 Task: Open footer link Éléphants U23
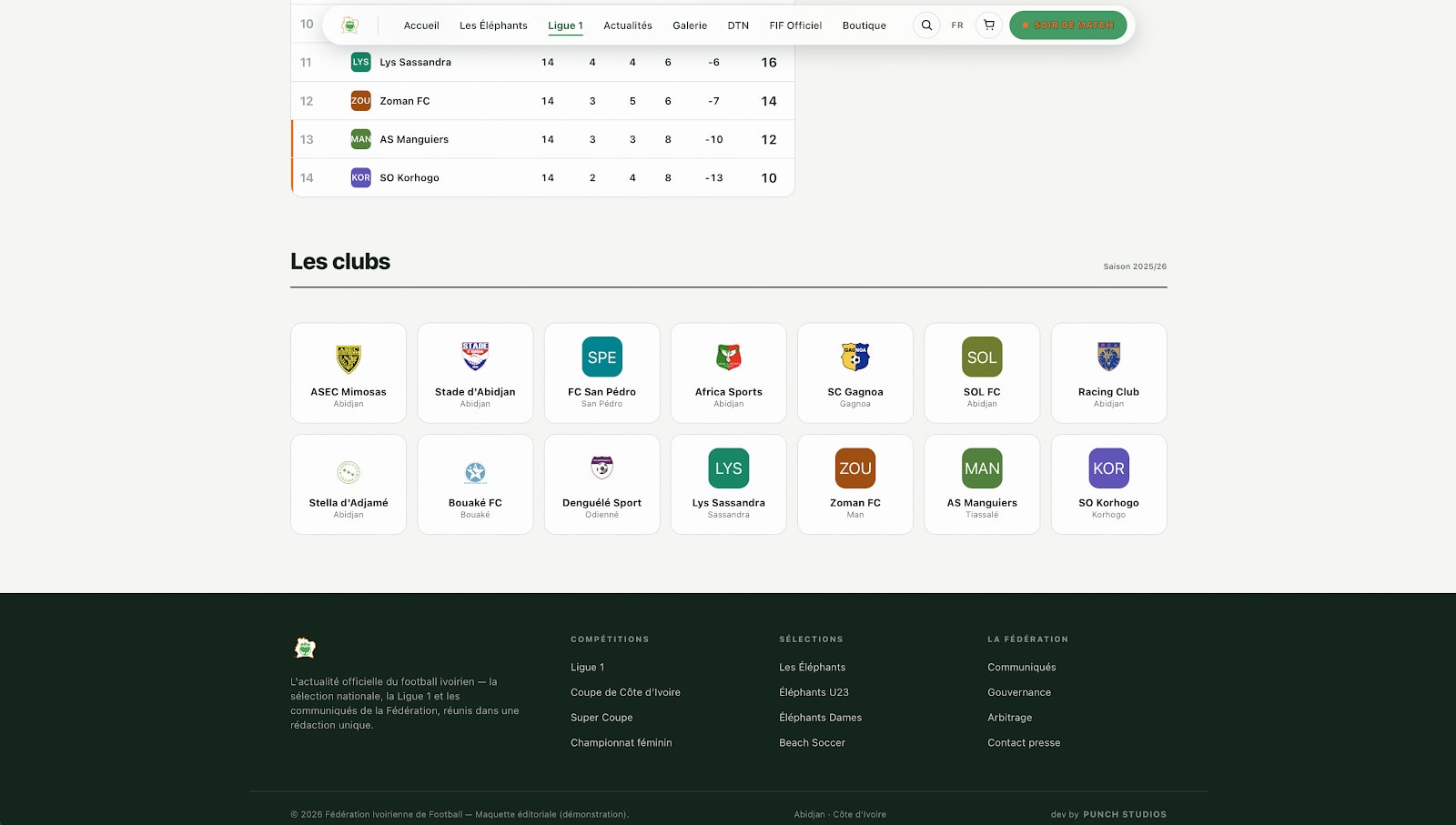(814, 692)
